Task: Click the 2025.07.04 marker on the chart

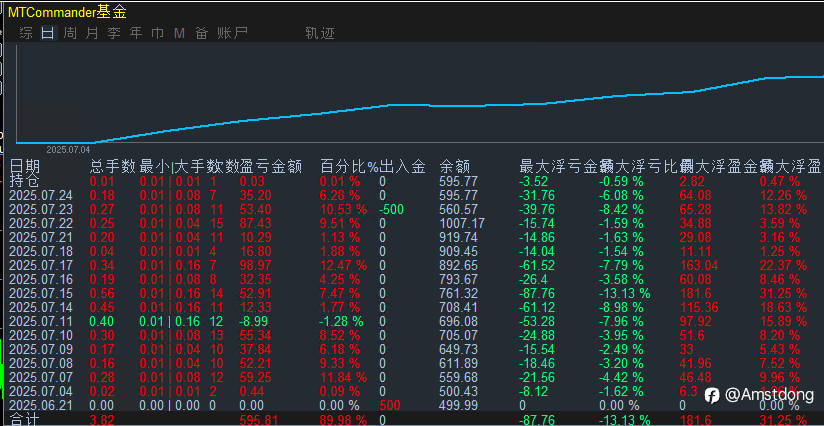Action: point(68,150)
